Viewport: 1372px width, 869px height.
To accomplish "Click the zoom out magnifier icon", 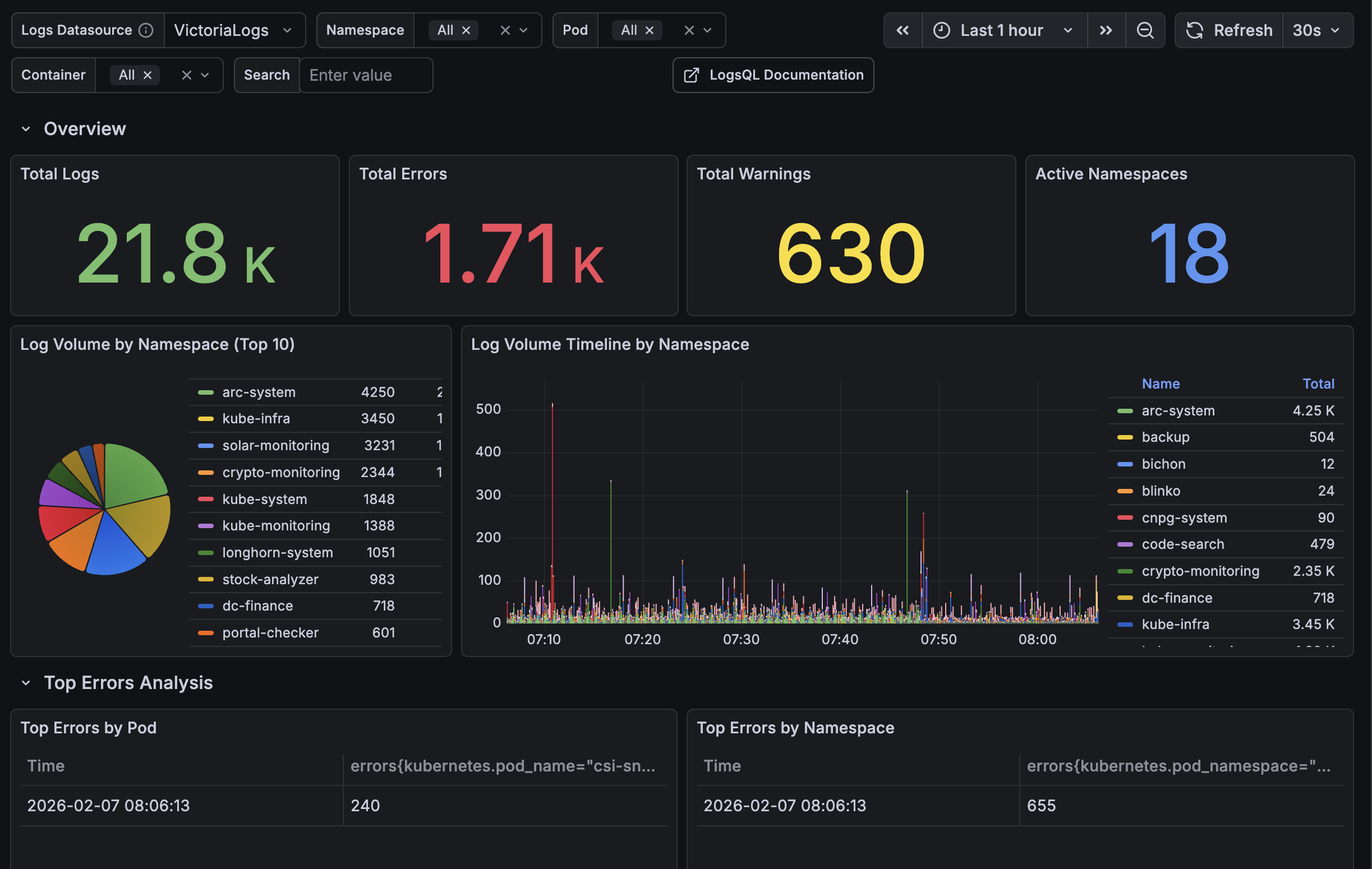I will [x=1145, y=30].
